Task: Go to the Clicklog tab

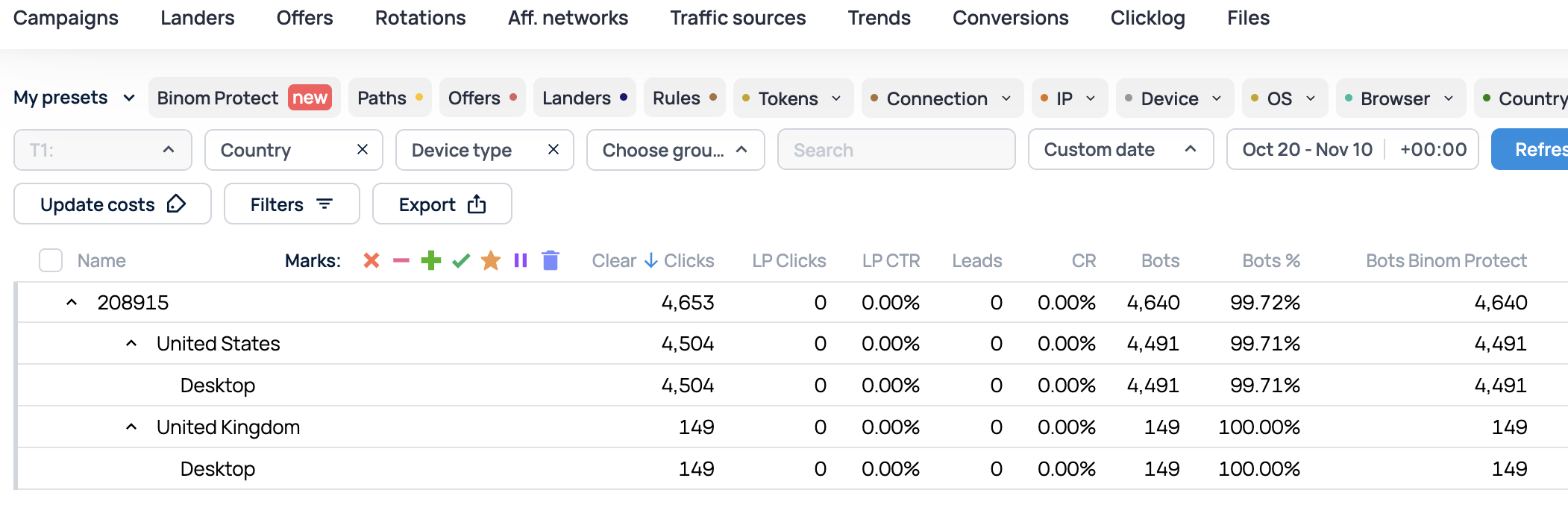Action: point(1147,18)
